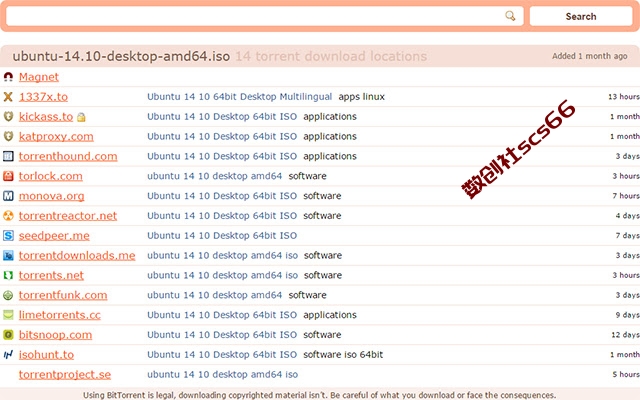The width and height of the screenshot is (640, 400).
Task: Open the limetorrents.cc link
Action: coord(60,315)
